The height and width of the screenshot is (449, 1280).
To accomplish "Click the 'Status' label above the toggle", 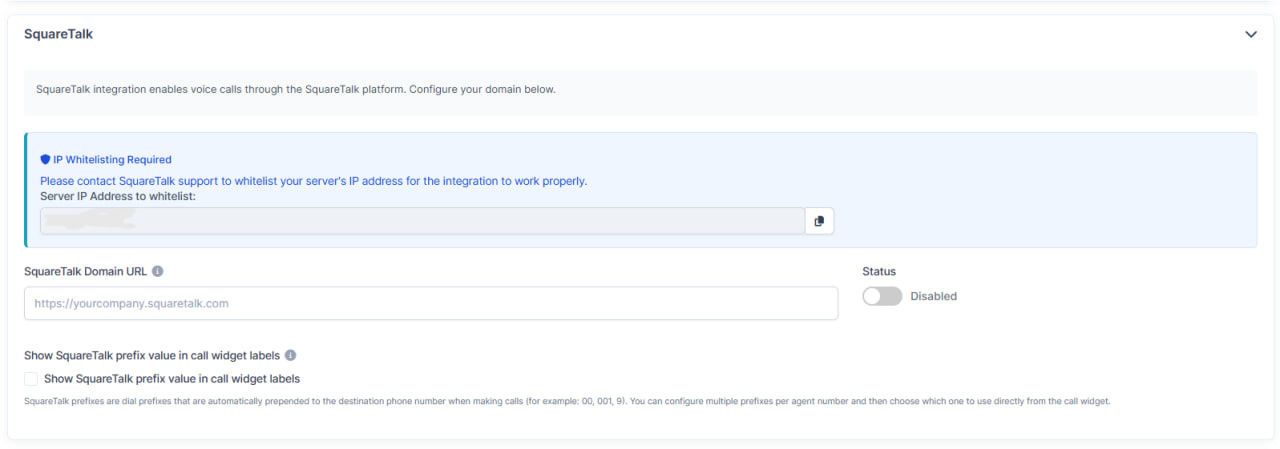I will 879,271.
